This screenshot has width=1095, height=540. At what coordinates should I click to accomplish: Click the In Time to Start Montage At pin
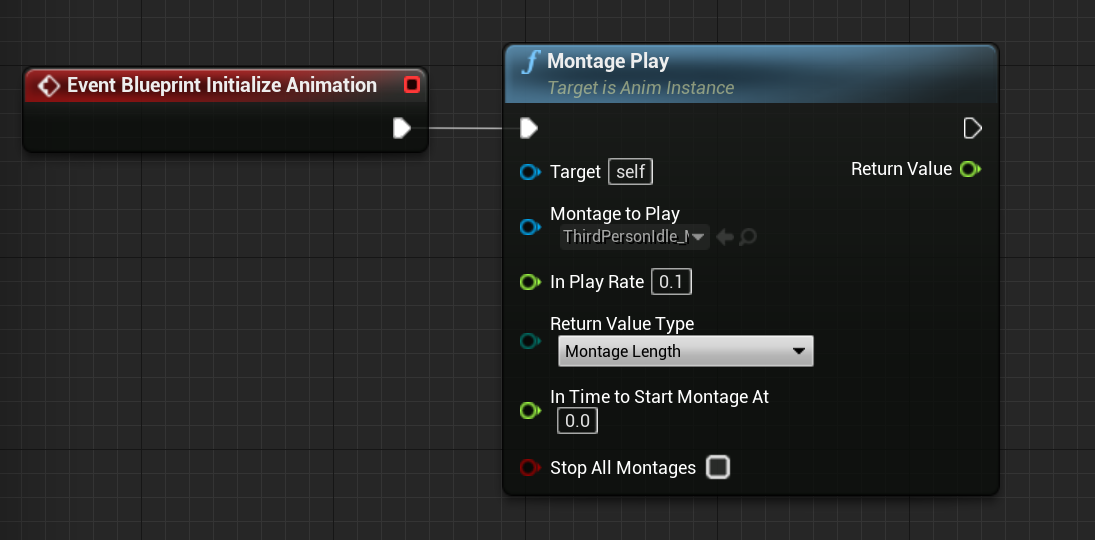click(530, 410)
